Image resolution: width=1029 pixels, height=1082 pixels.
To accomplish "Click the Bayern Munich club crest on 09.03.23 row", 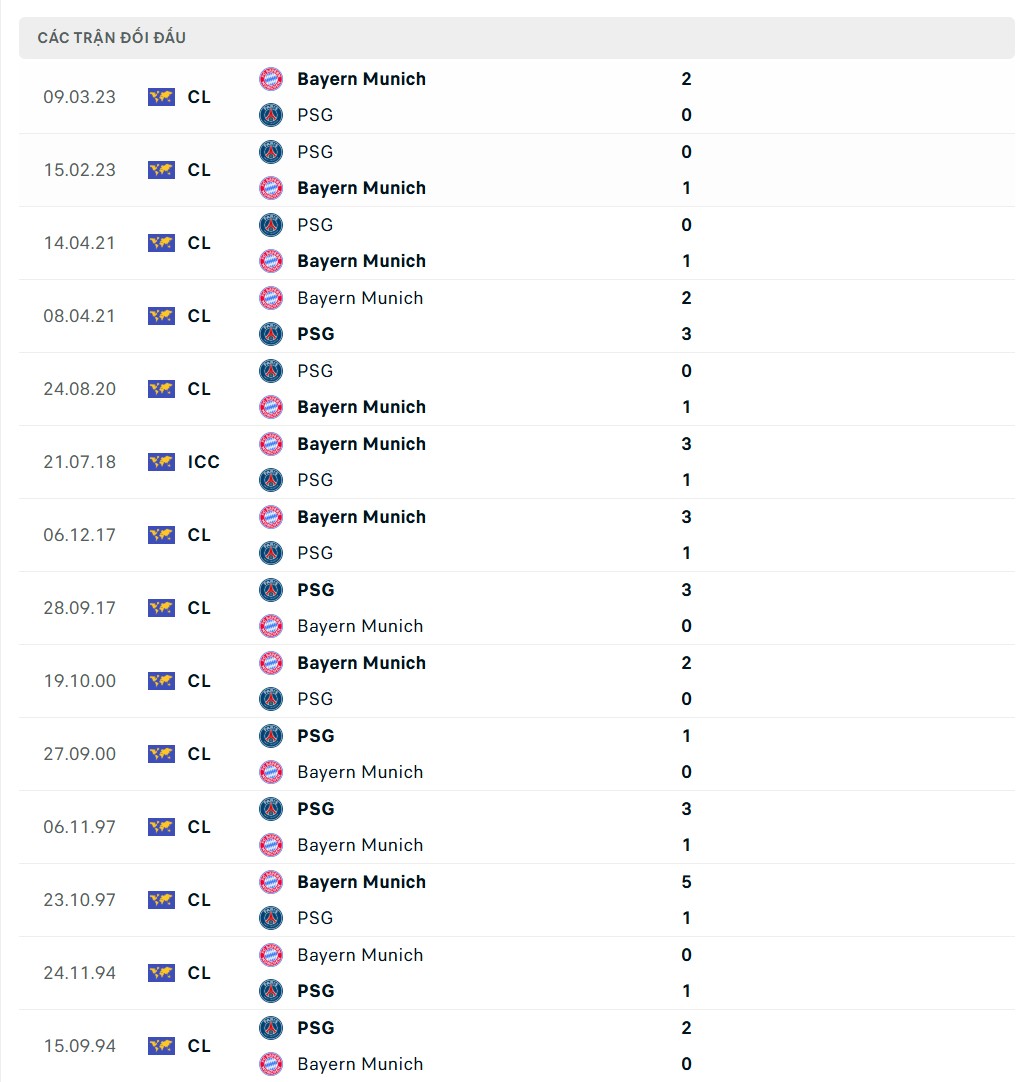I will pos(270,79).
